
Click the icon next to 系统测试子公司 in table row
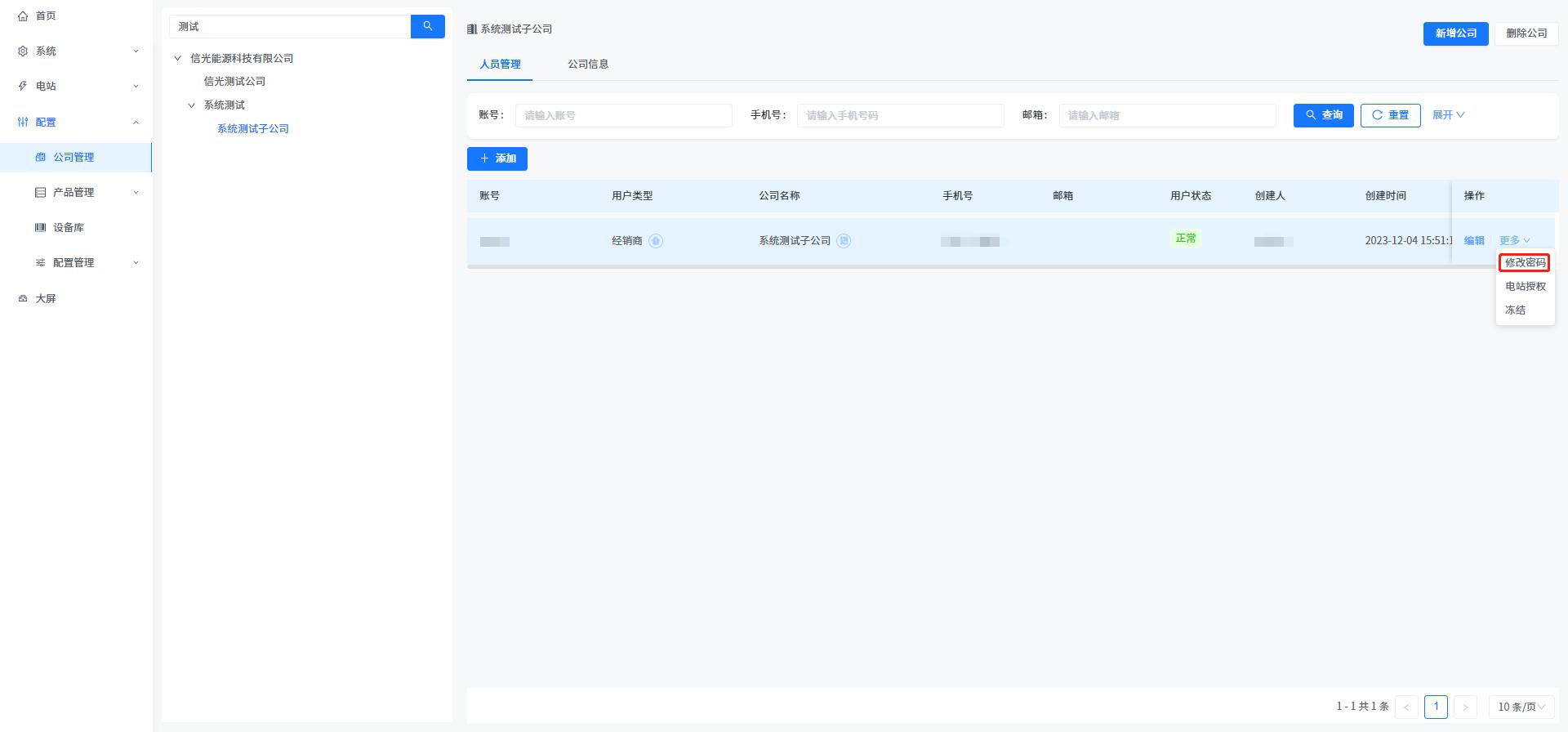coord(844,241)
